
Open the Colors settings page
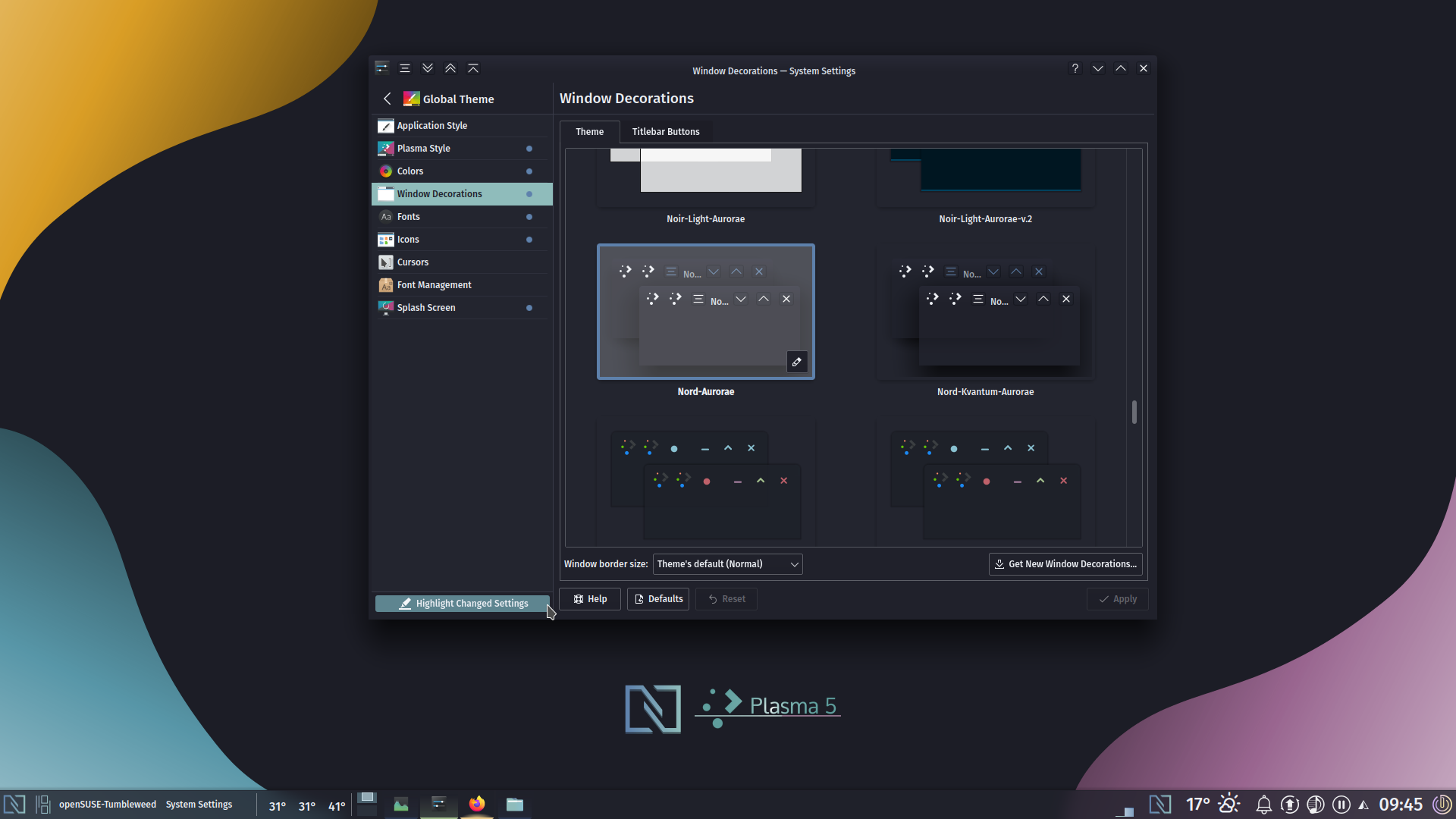[462, 171]
